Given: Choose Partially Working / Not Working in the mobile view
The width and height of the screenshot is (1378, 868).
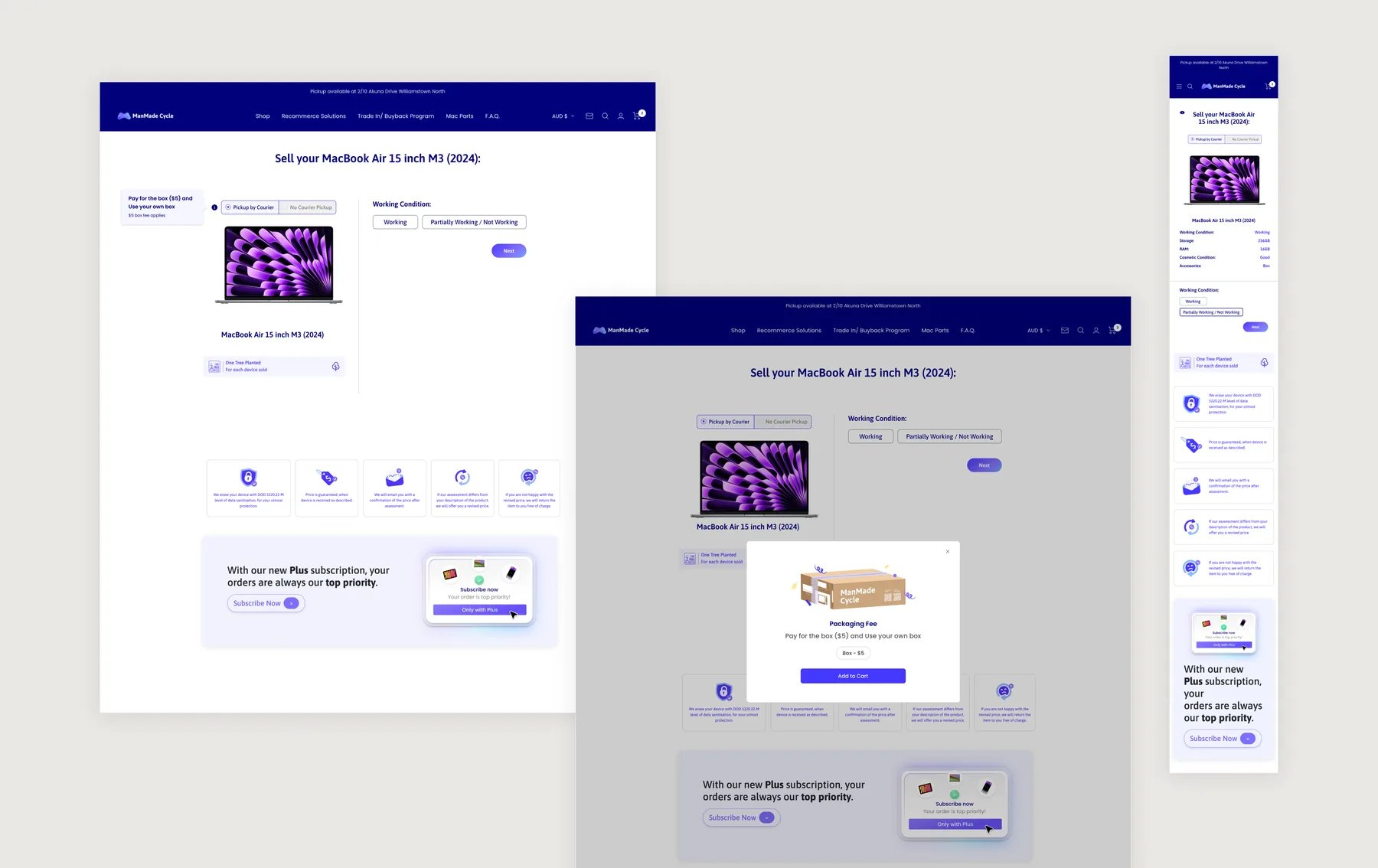Looking at the screenshot, I should click(x=1211, y=312).
